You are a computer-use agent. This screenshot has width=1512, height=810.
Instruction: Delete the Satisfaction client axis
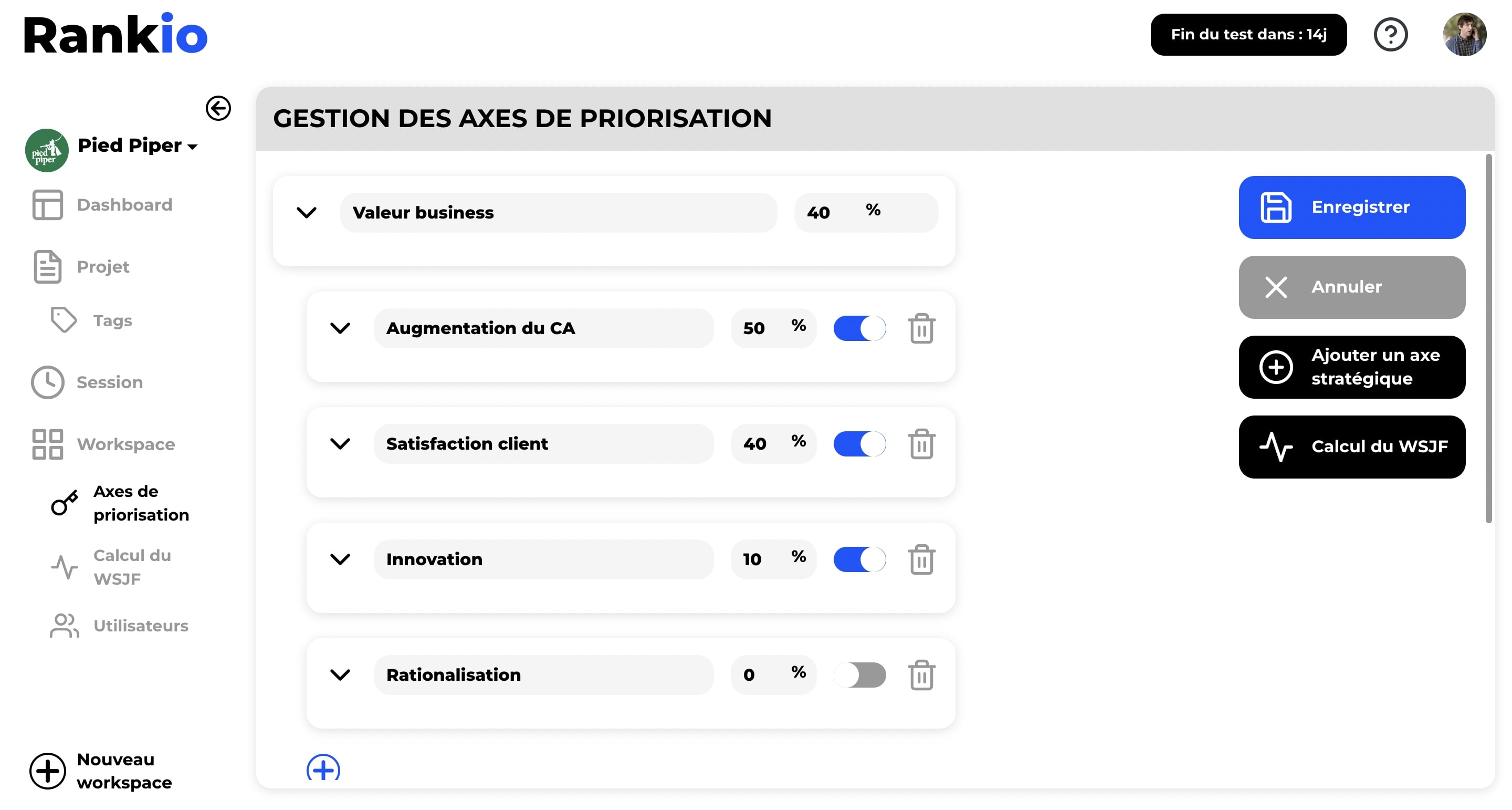(x=921, y=444)
